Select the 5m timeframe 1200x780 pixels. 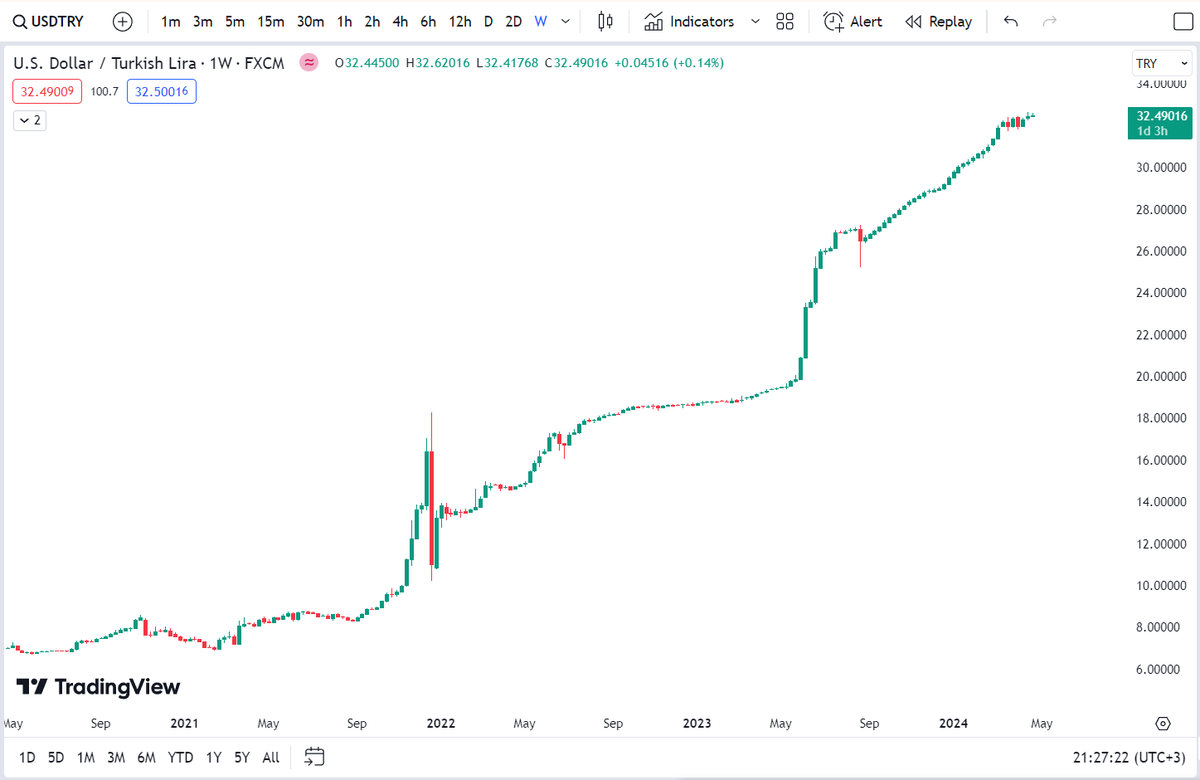tap(235, 21)
